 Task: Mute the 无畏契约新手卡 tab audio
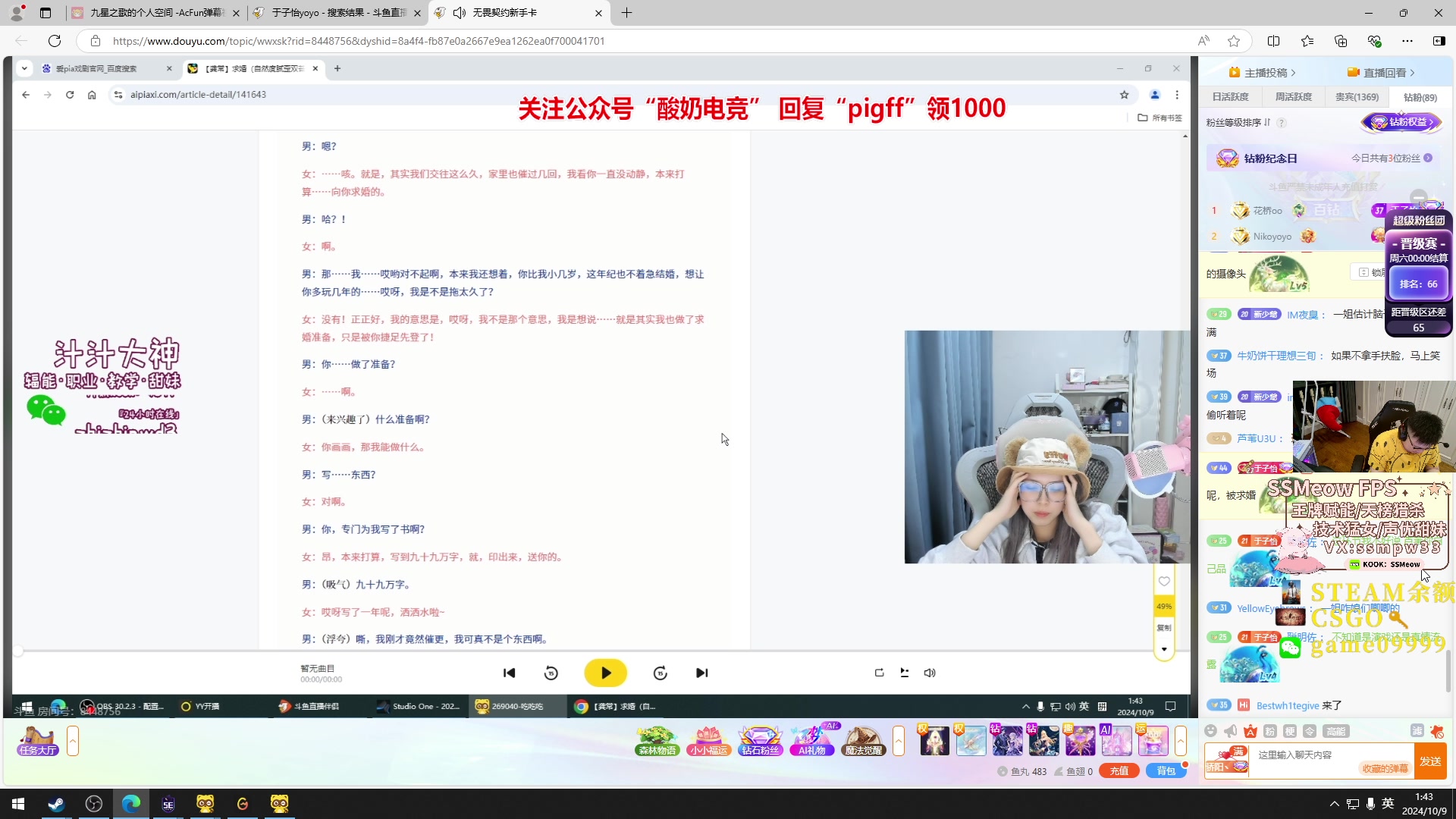tap(459, 13)
